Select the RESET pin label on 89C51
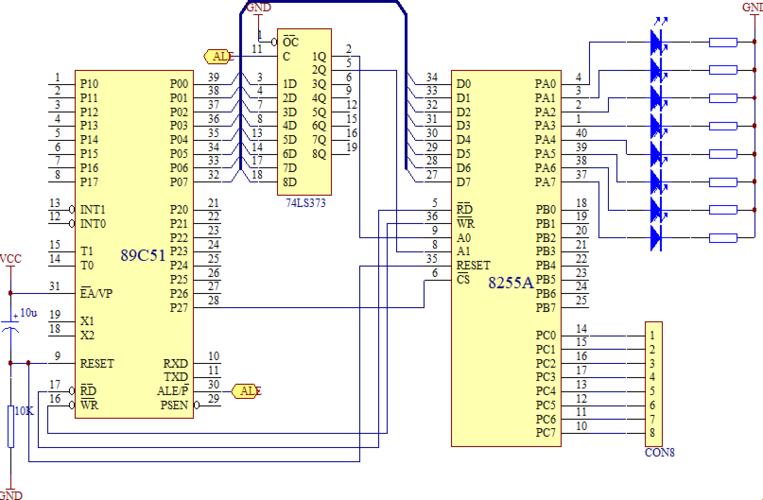Viewport: 763px width, 500px height. (x=97, y=364)
